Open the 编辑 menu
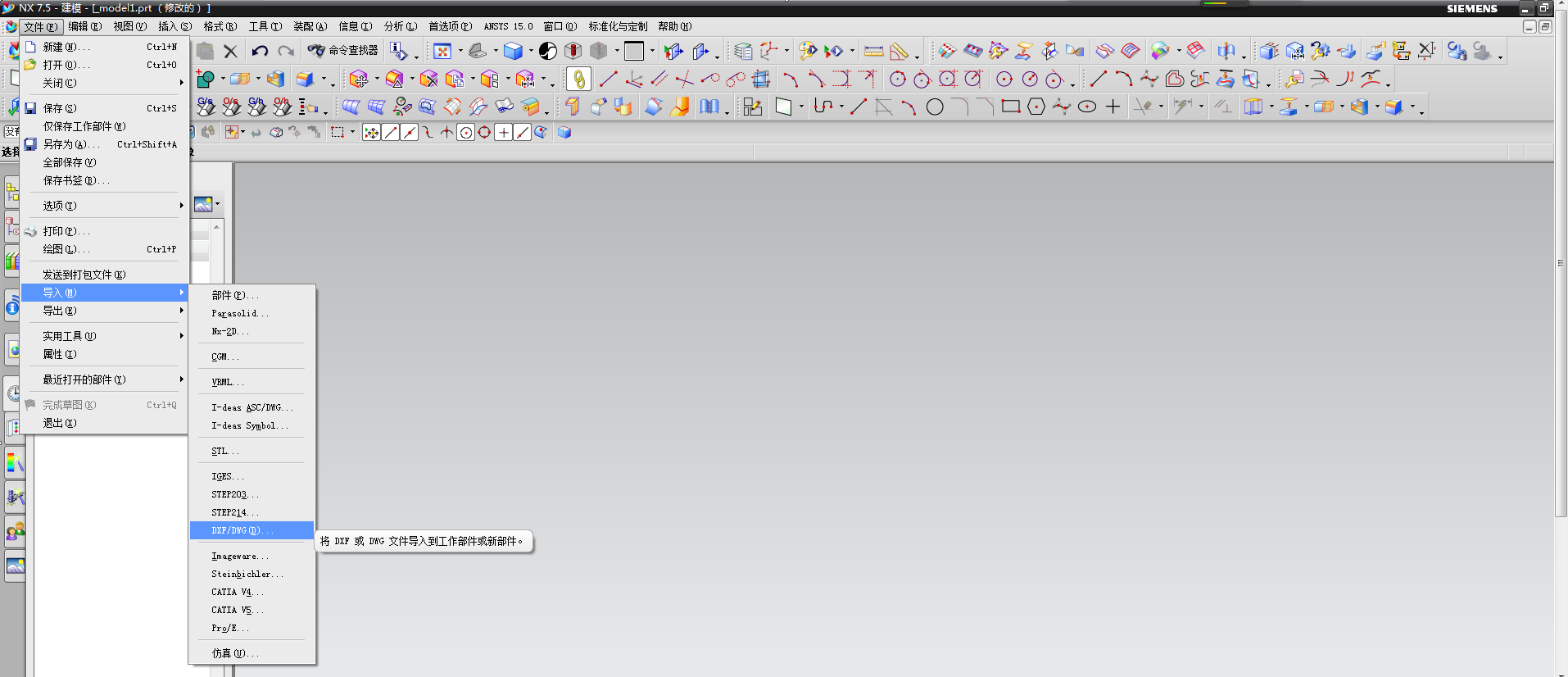This screenshot has height=677, width=1568. 84,26
